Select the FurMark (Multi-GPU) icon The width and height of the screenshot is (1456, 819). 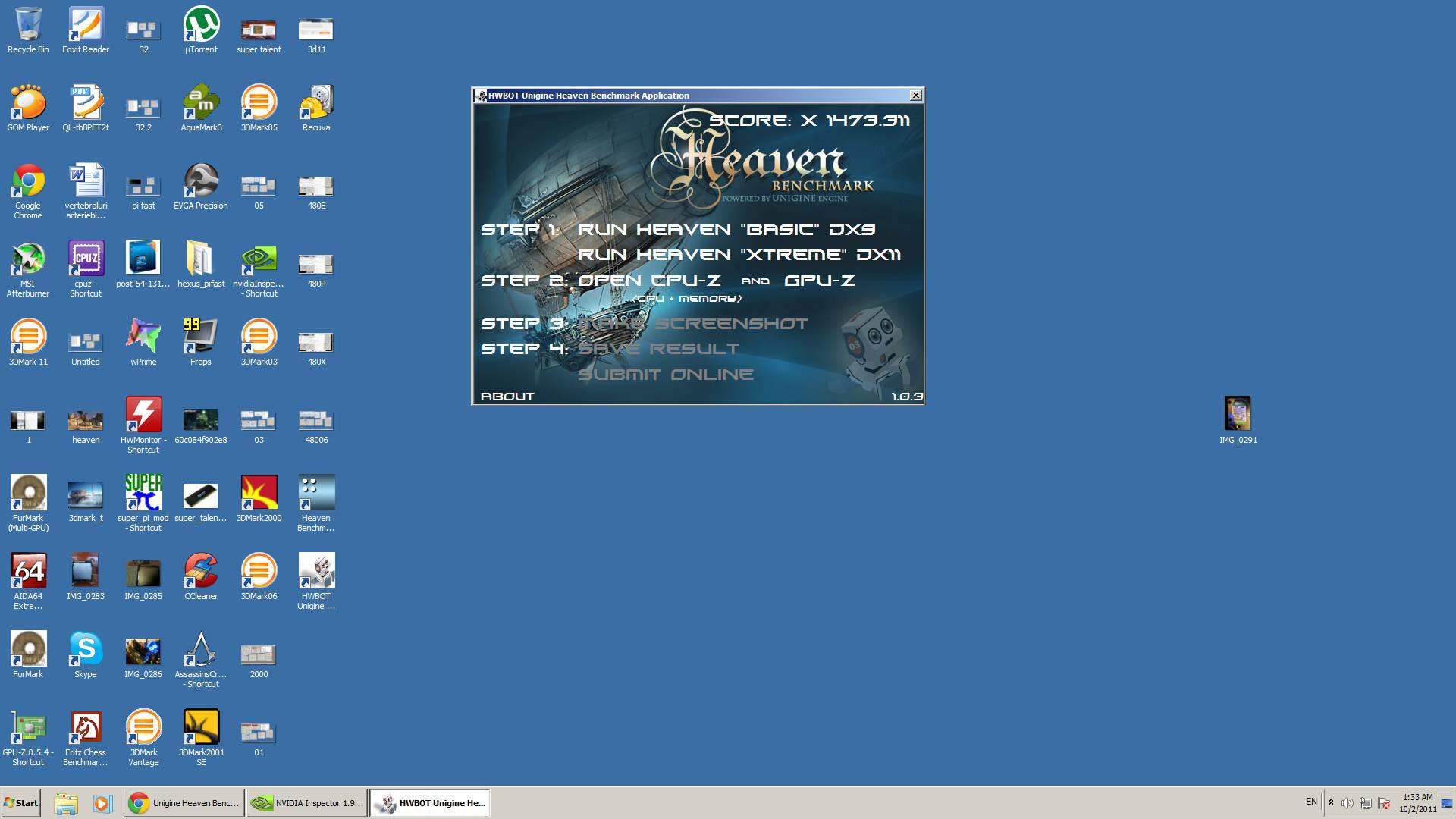[28, 504]
